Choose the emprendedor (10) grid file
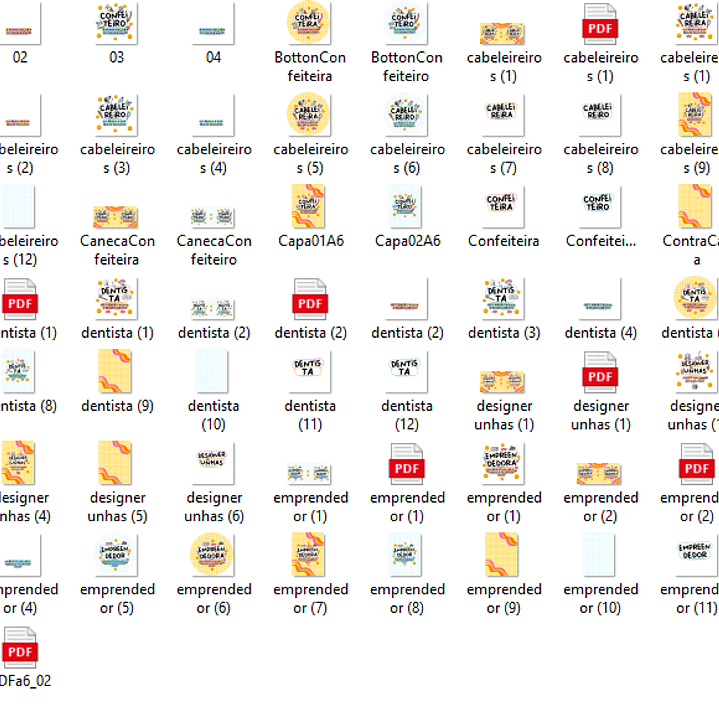Viewport: 719px width, 719px height. click(x=601, y=556)
